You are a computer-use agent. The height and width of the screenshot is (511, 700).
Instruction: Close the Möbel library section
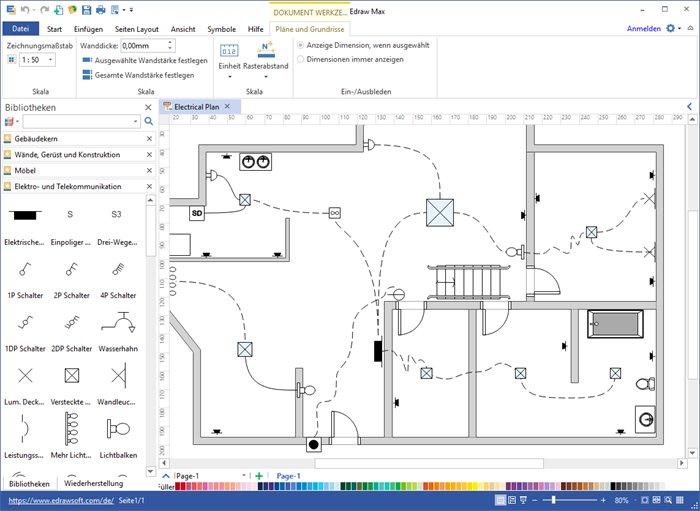pos(149,171)
